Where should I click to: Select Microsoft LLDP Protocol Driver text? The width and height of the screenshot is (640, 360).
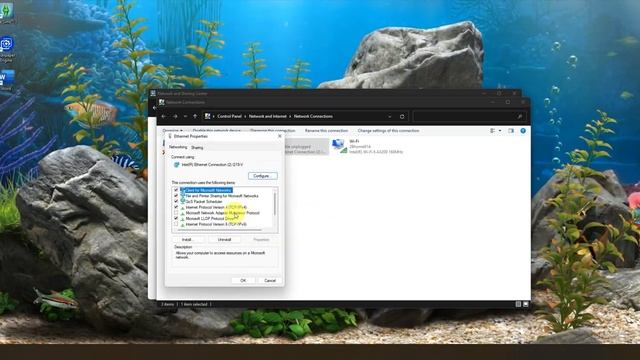coord(211,219)
